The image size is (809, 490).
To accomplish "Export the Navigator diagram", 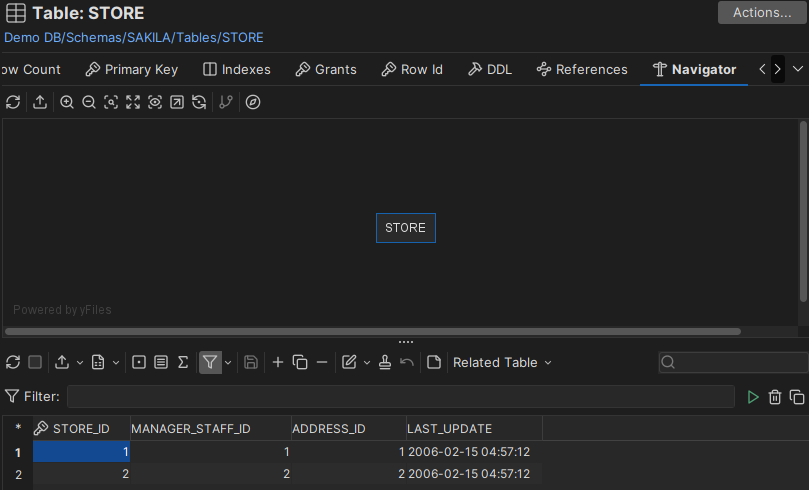I will click(x=40, y=102).
